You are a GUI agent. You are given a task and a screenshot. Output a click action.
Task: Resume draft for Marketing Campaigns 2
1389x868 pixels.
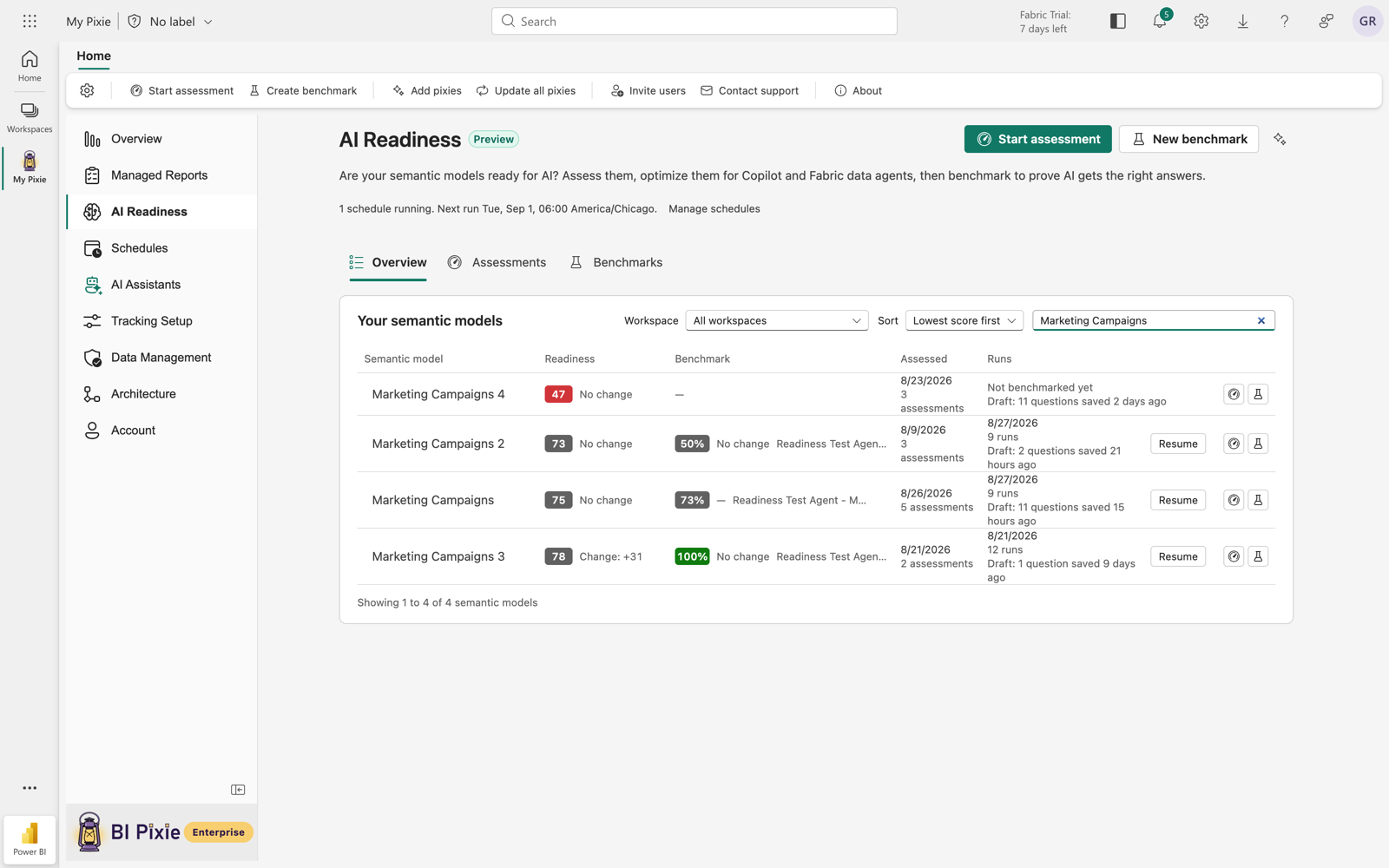point(1178,444)
